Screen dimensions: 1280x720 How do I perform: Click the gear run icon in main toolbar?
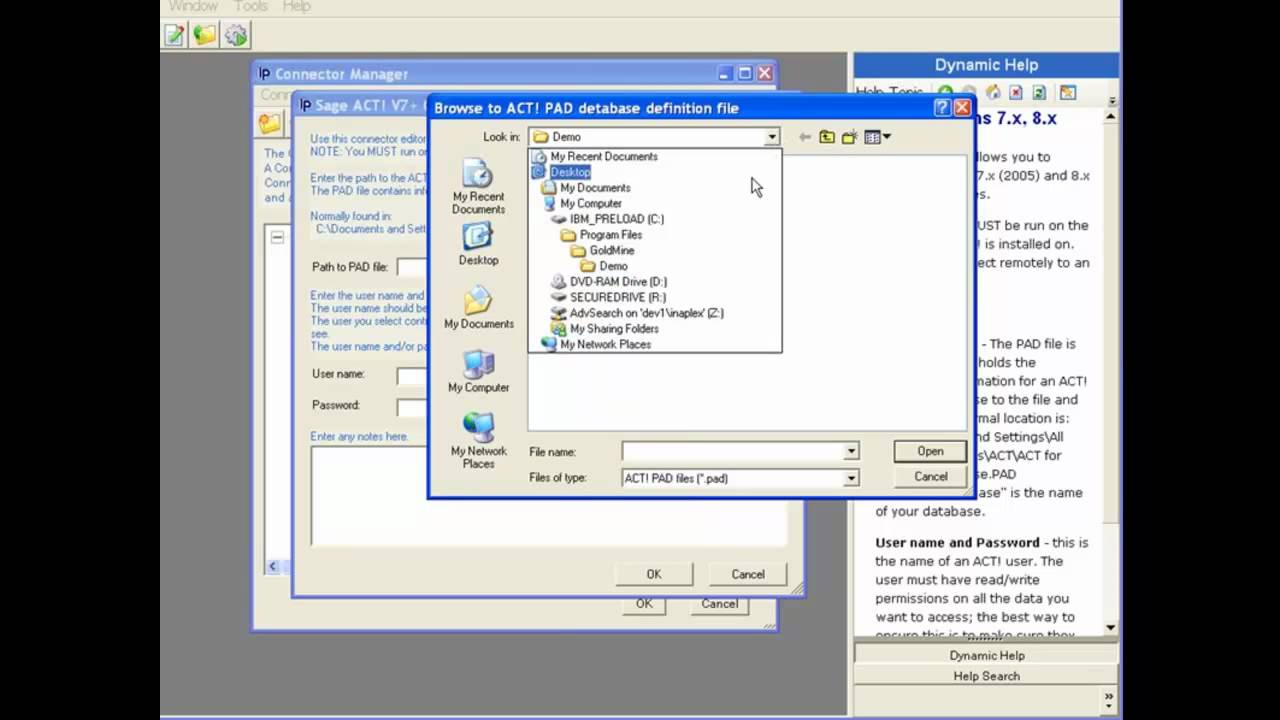236,35
